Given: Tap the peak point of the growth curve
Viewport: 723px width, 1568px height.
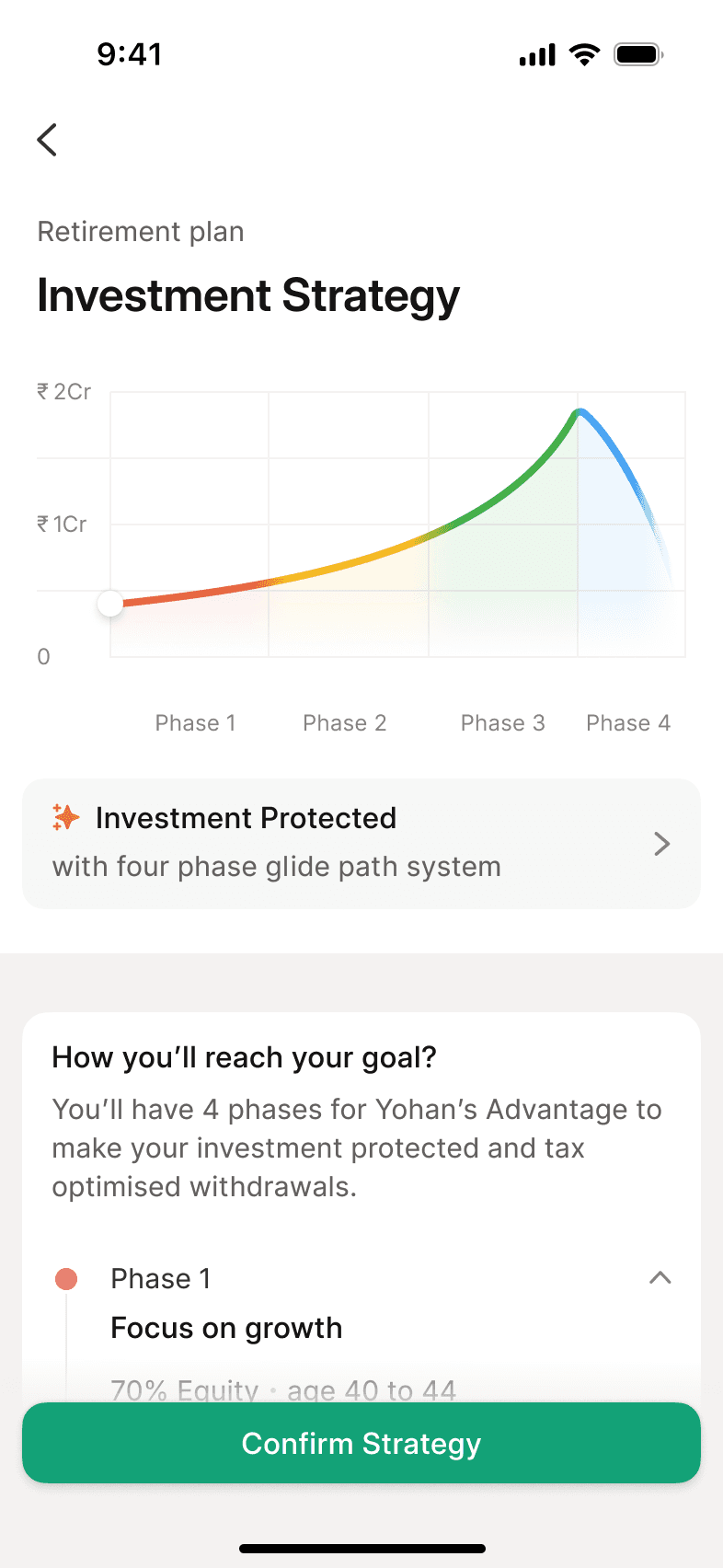Looking at the screenshot, I should (580, 411).
